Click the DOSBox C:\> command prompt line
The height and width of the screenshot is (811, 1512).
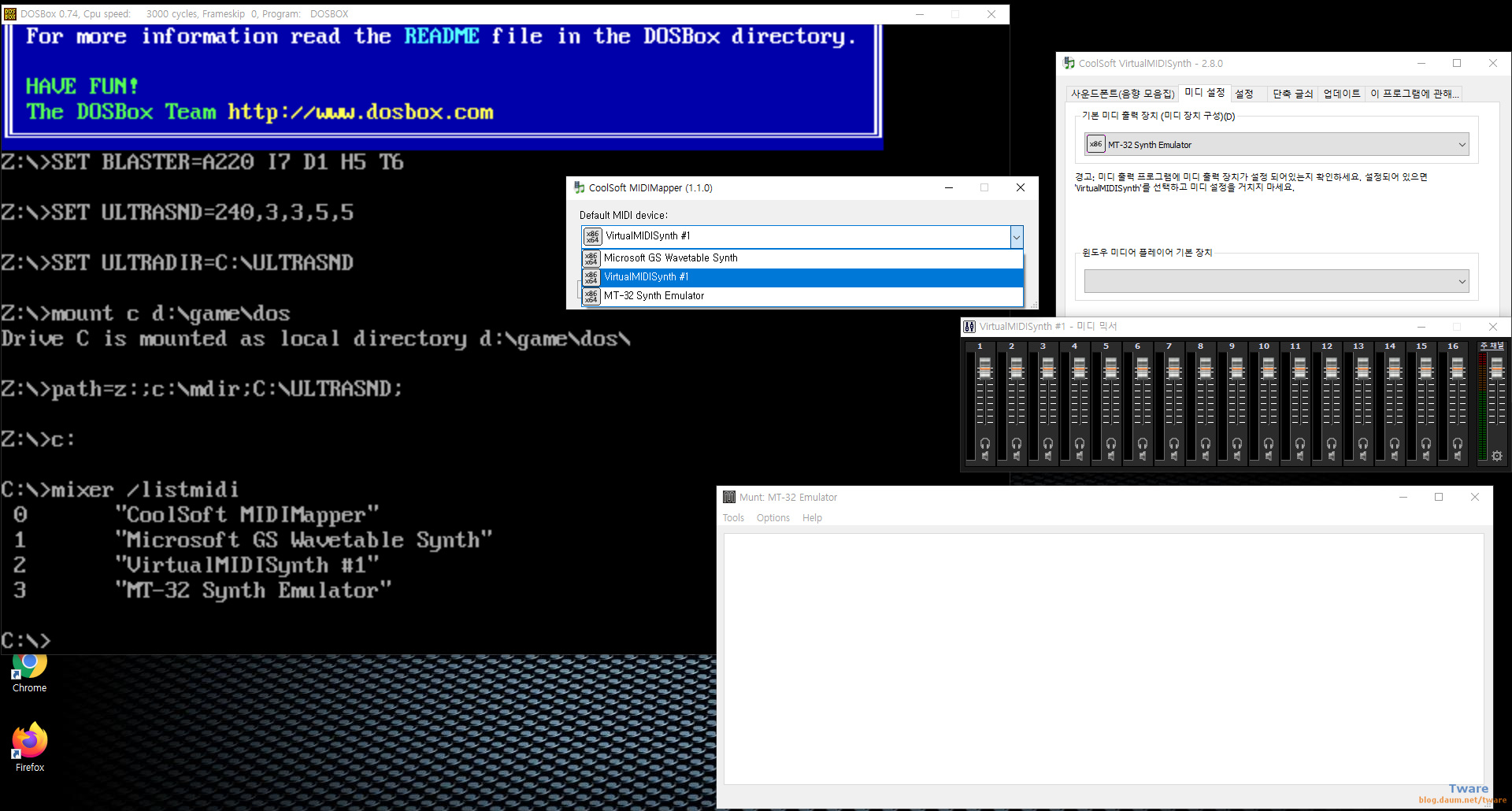point(26,640)
